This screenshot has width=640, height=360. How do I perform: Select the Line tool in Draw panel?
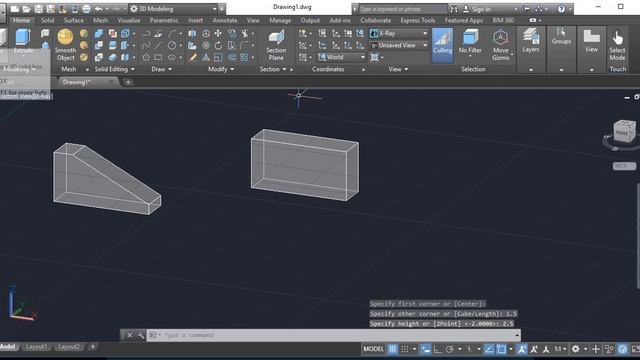(x=158, y=46)
